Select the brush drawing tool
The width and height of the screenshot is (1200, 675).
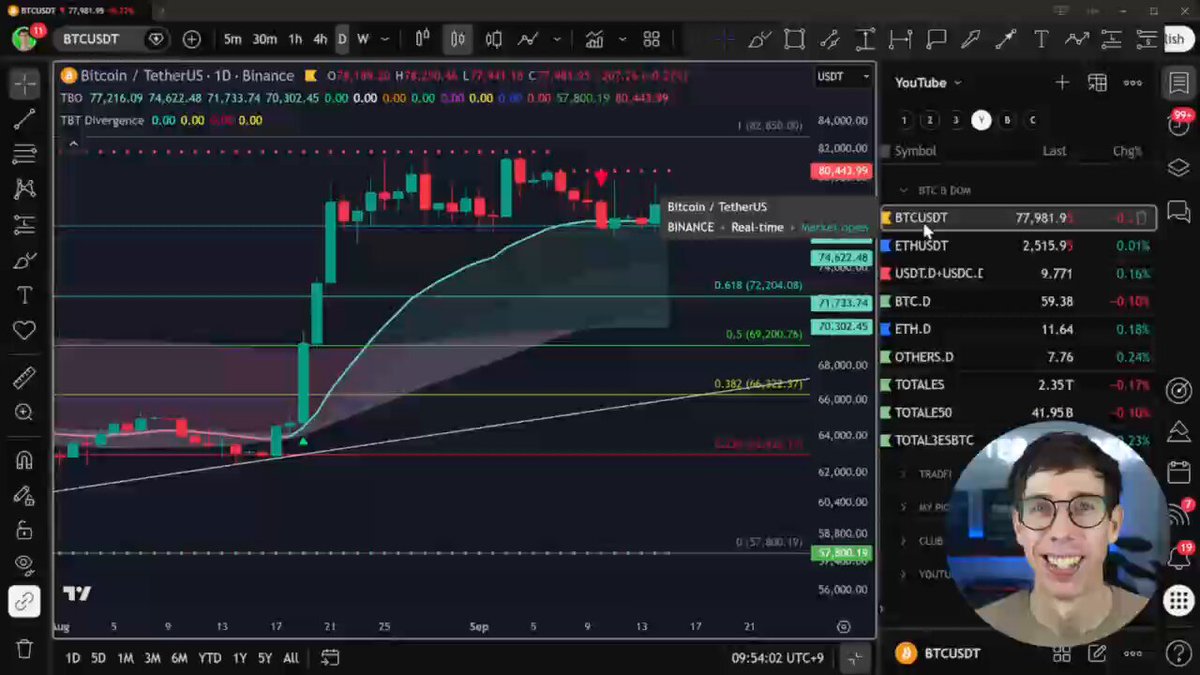(24, 261)
